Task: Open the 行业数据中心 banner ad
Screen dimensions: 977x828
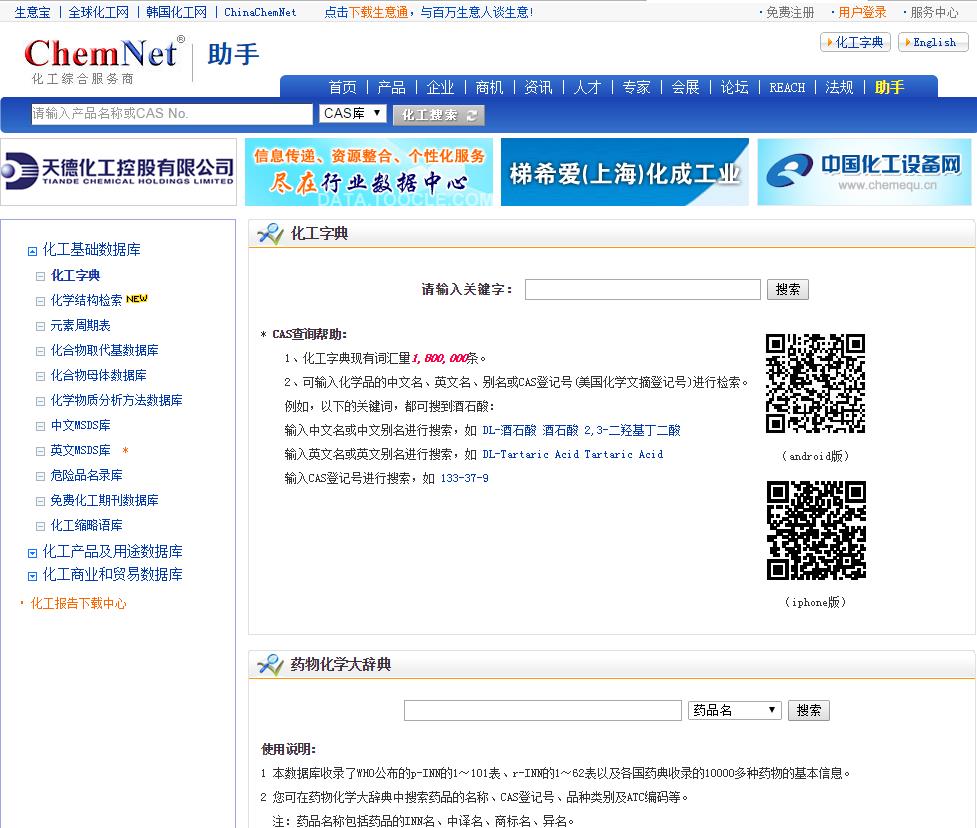Action: pos(369,172)
